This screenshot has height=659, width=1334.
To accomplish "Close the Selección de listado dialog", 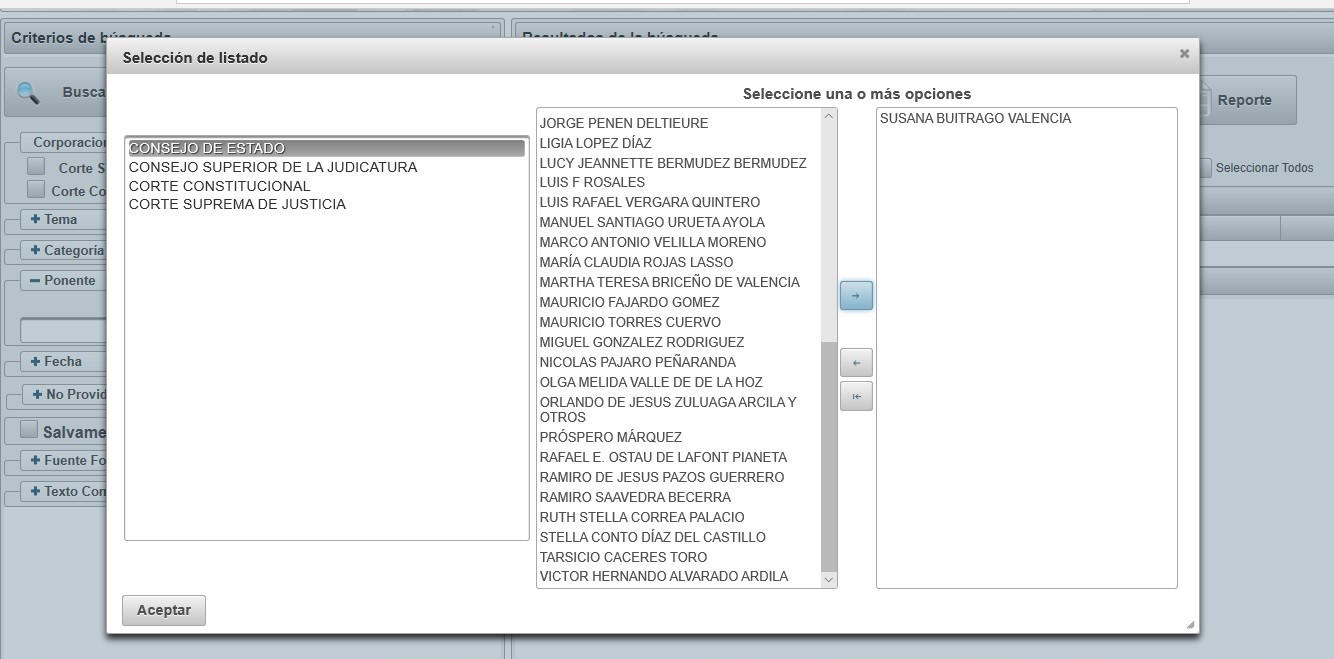I will click(1184, 54).
